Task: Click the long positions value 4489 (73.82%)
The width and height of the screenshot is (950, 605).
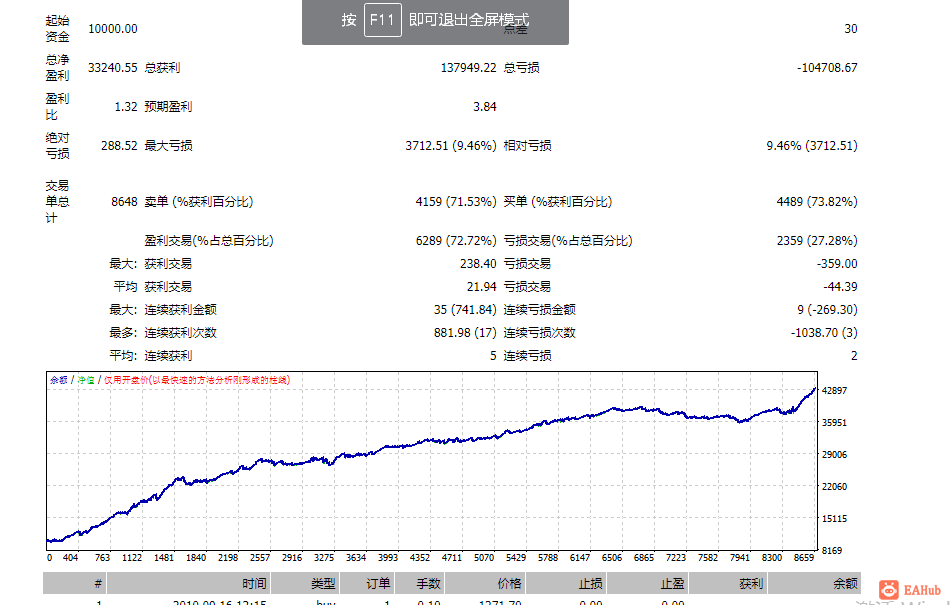Action: pyautogui.click(x=817, y=202)
